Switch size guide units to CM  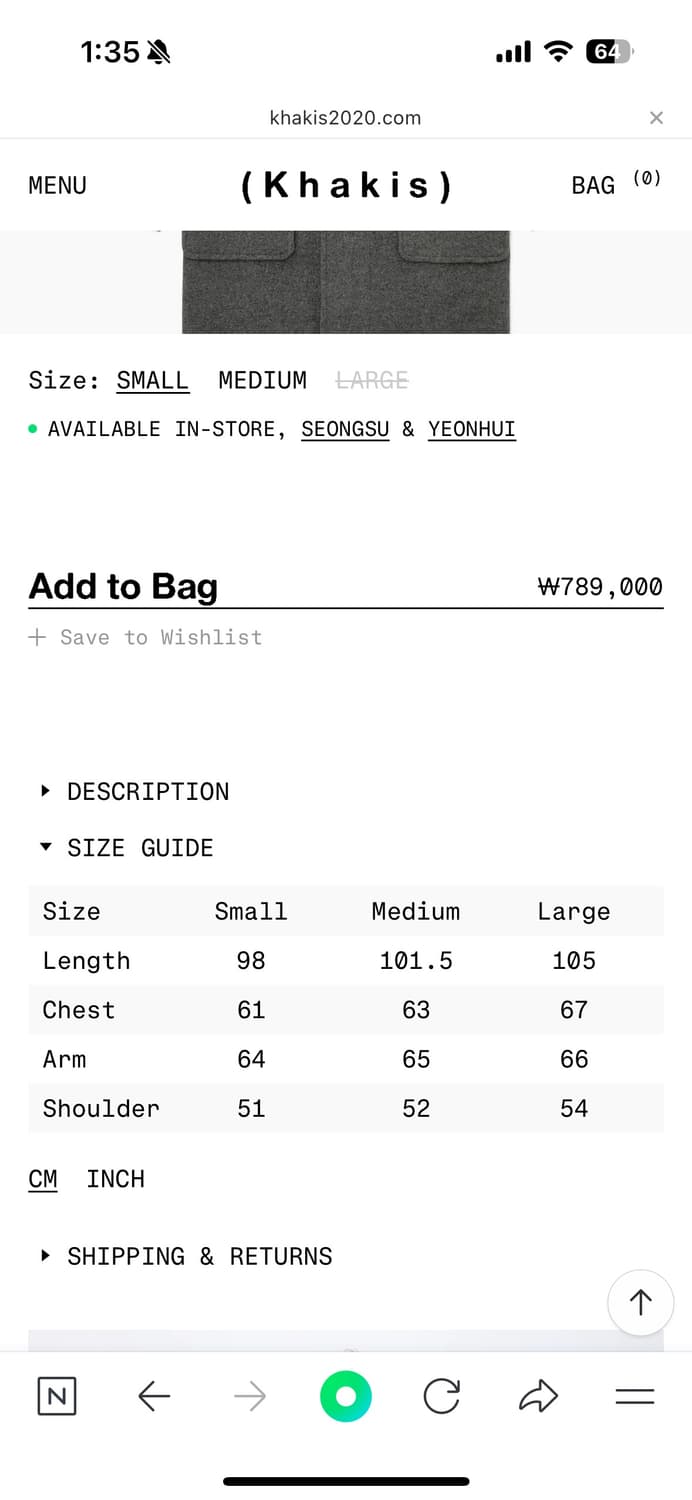43,1179
